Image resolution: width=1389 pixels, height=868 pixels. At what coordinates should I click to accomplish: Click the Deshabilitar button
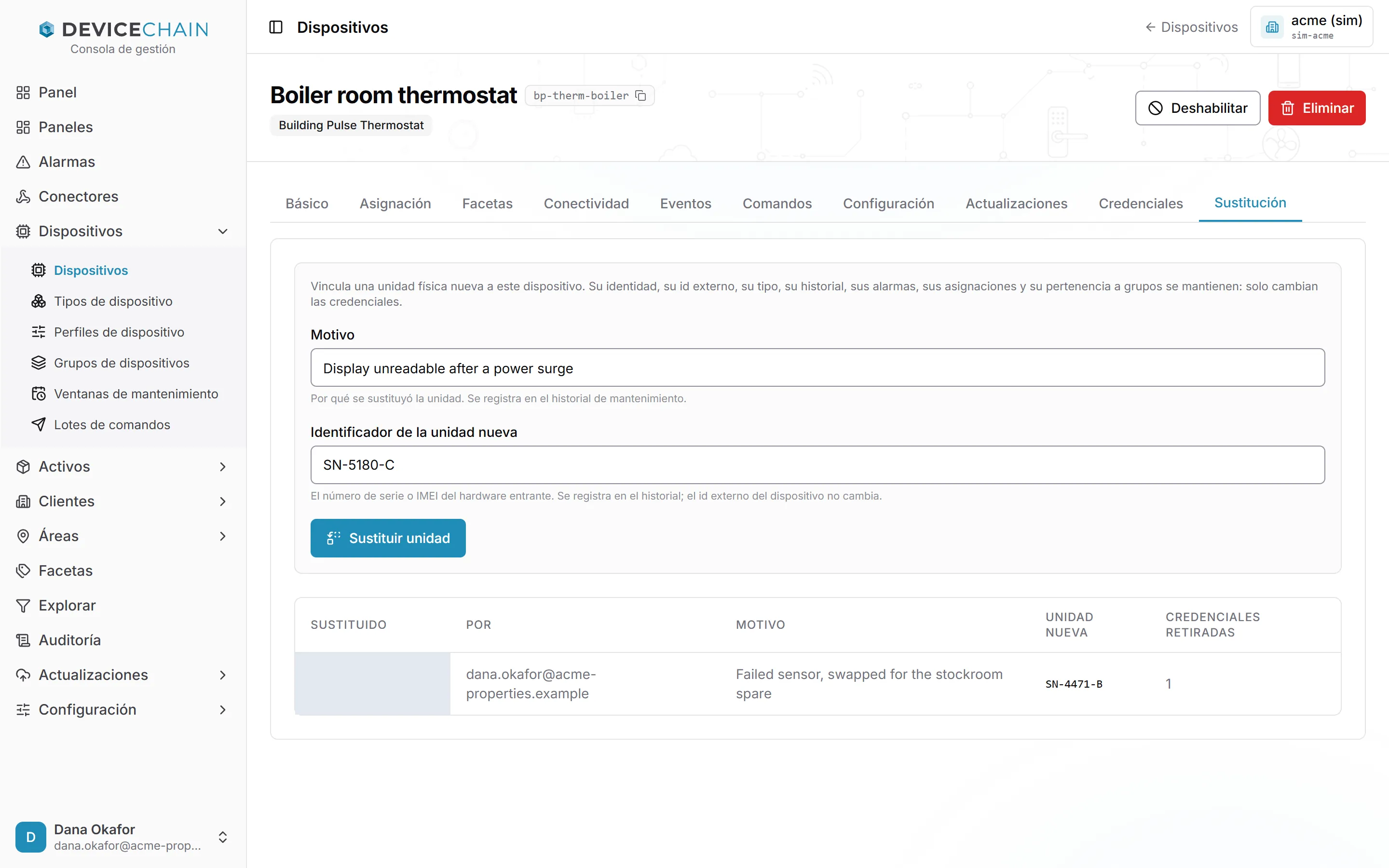coord(1198,108)
